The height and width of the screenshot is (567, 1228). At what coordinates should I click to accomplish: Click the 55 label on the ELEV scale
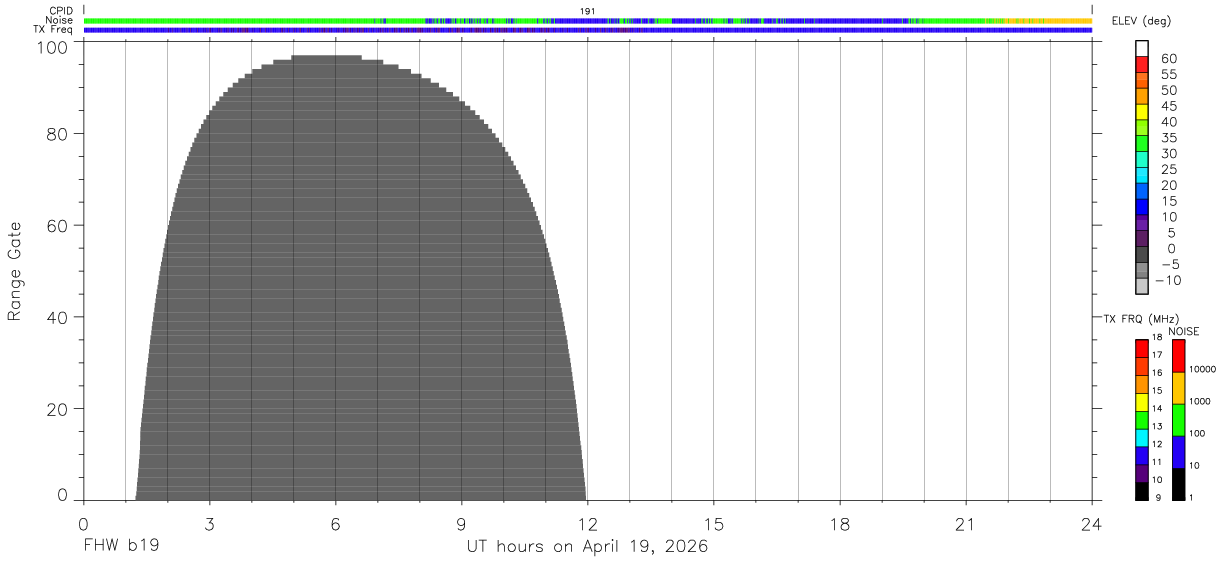(1169, 74)
